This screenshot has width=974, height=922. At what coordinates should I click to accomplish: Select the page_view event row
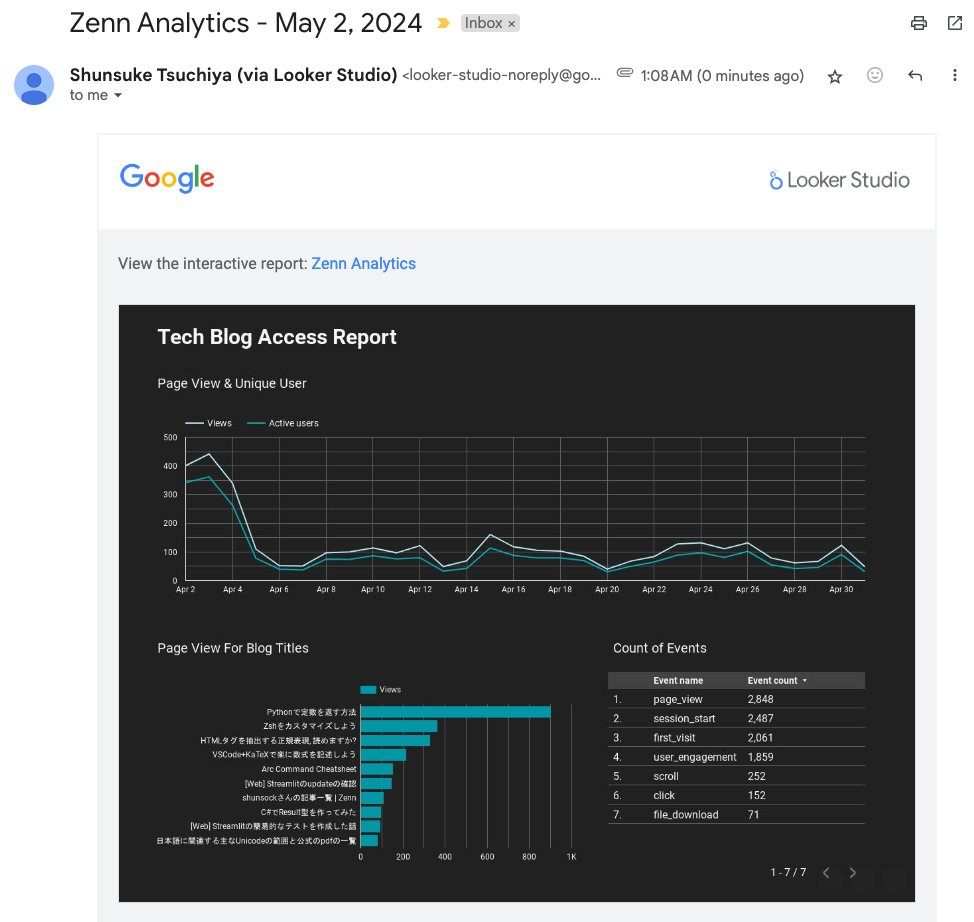tap(736, 699)
